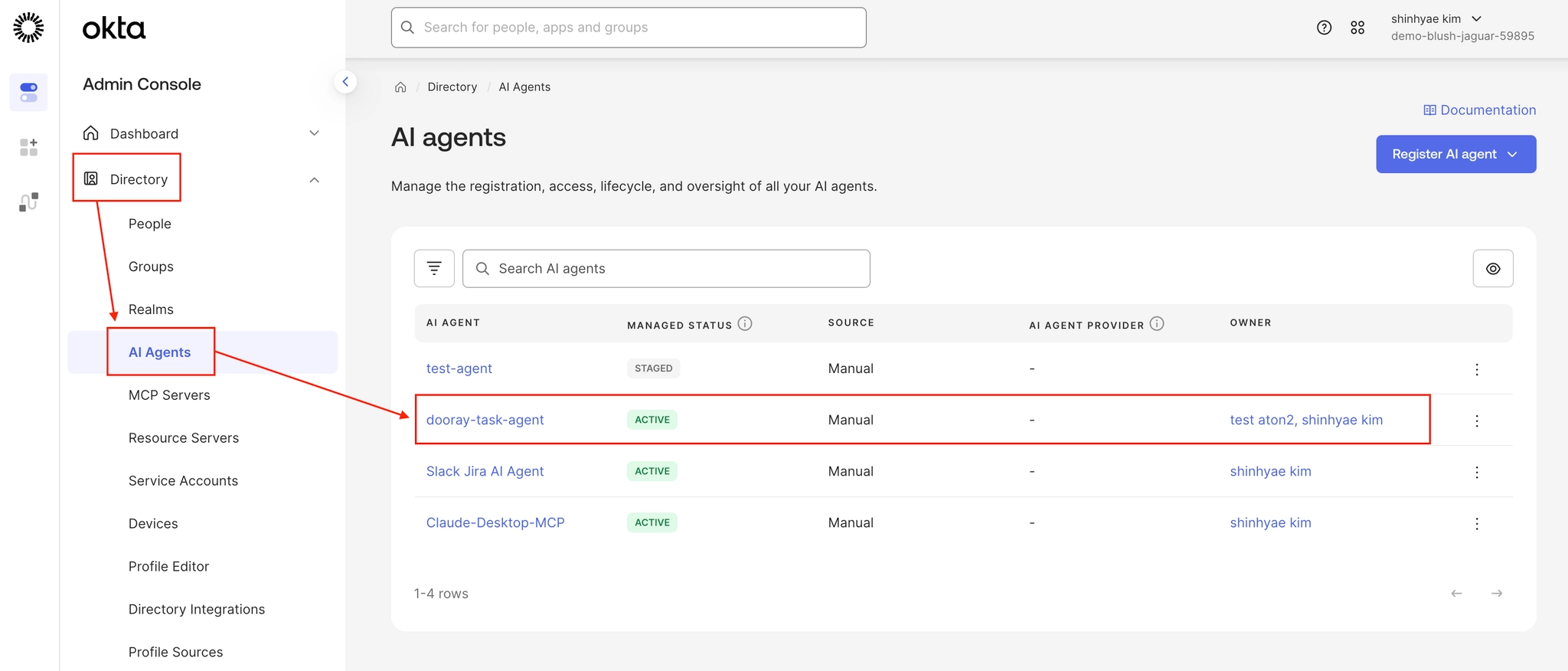The height and width of the screenshot is (671, 1568).
Task: Open Devices in the sidebar
Action: pos(153,524)
